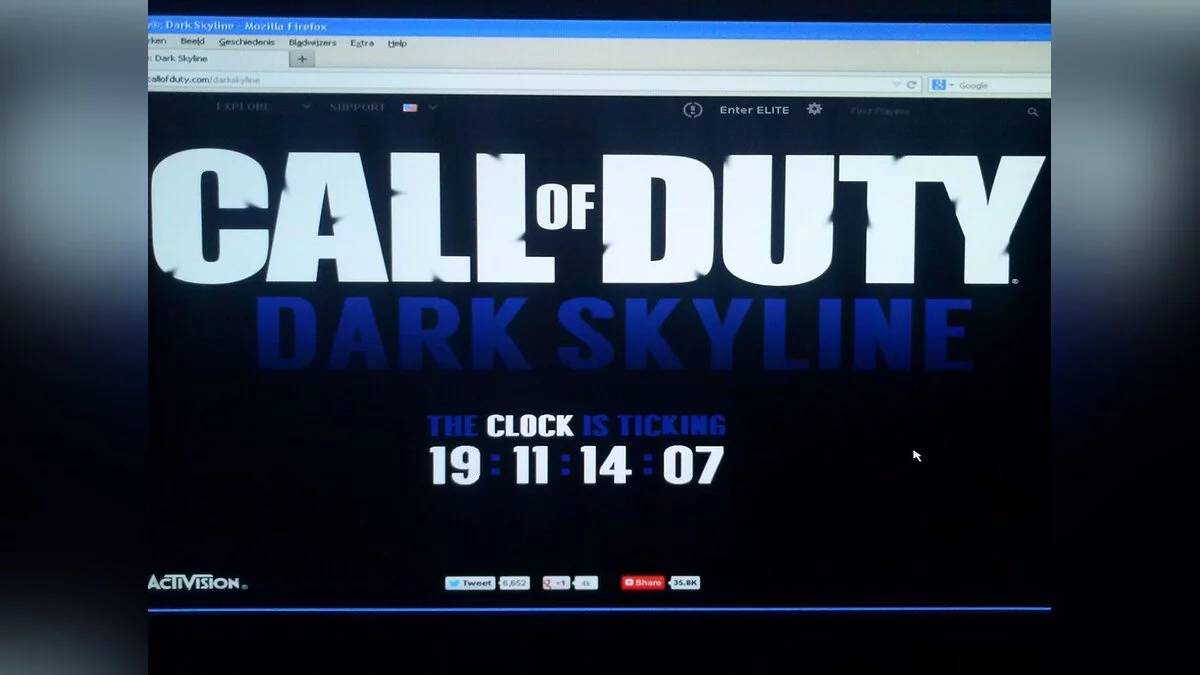Click the countdown seconds value 07
Viewport: 1200px width, 675px height.
tap(693, 466)
